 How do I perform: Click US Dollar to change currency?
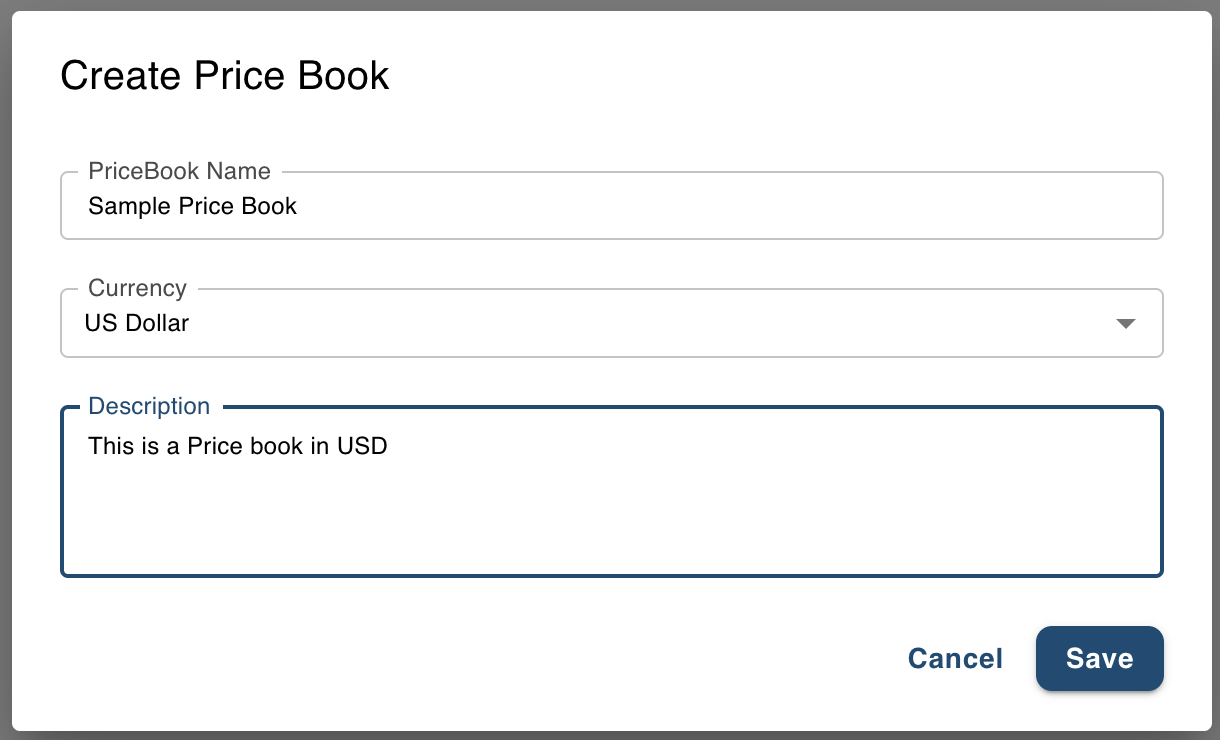(x=137, y=323)
